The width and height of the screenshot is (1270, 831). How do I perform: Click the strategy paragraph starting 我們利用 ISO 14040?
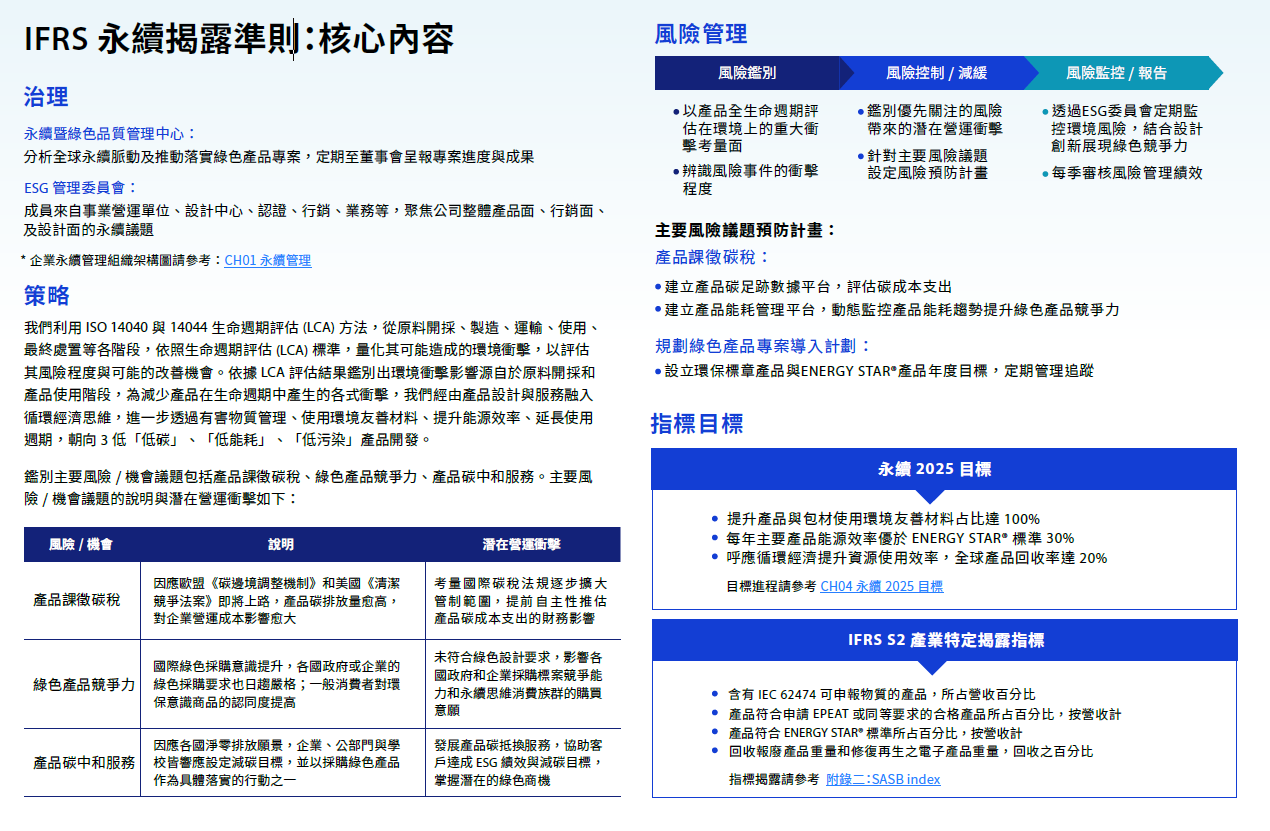pos(311,384)
